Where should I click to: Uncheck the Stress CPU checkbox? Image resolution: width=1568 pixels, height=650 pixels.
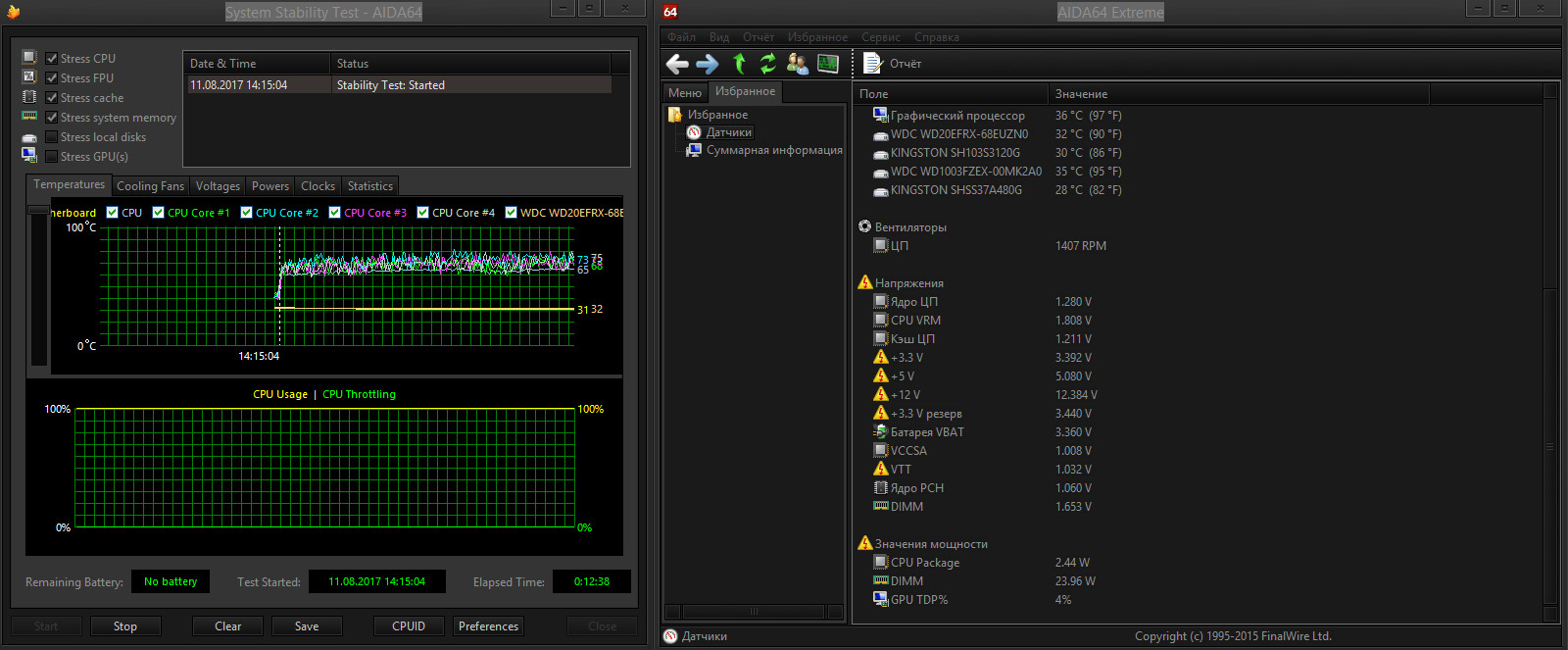(52, 58)
